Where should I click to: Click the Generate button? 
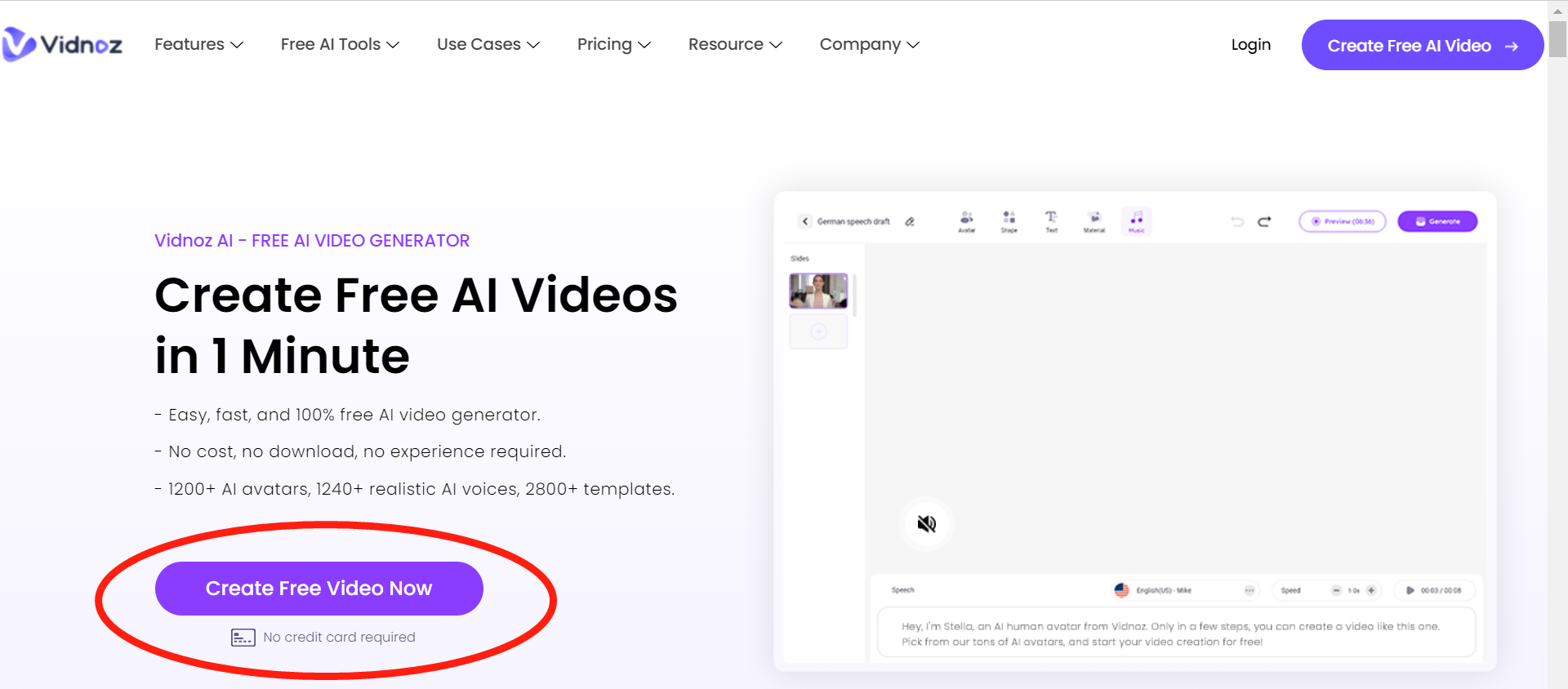pos(1437,221)
